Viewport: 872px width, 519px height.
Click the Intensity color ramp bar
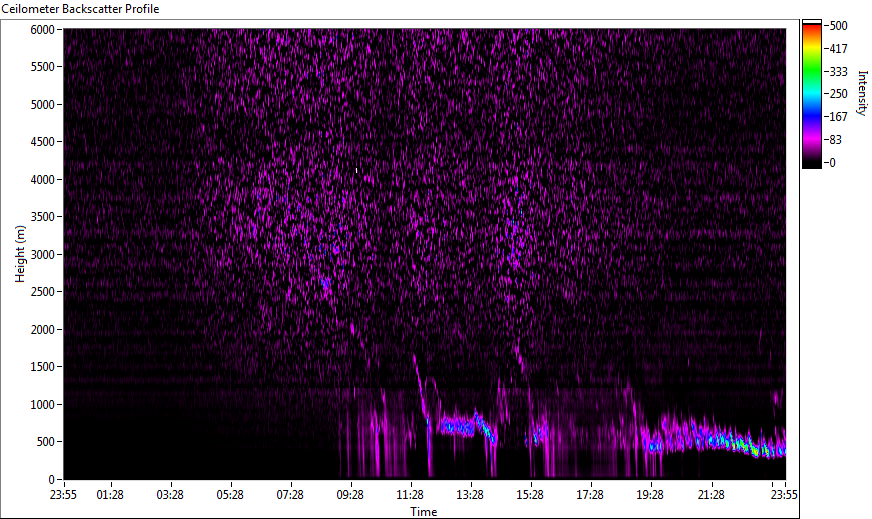pyautogui.click(x=811, y=95)
